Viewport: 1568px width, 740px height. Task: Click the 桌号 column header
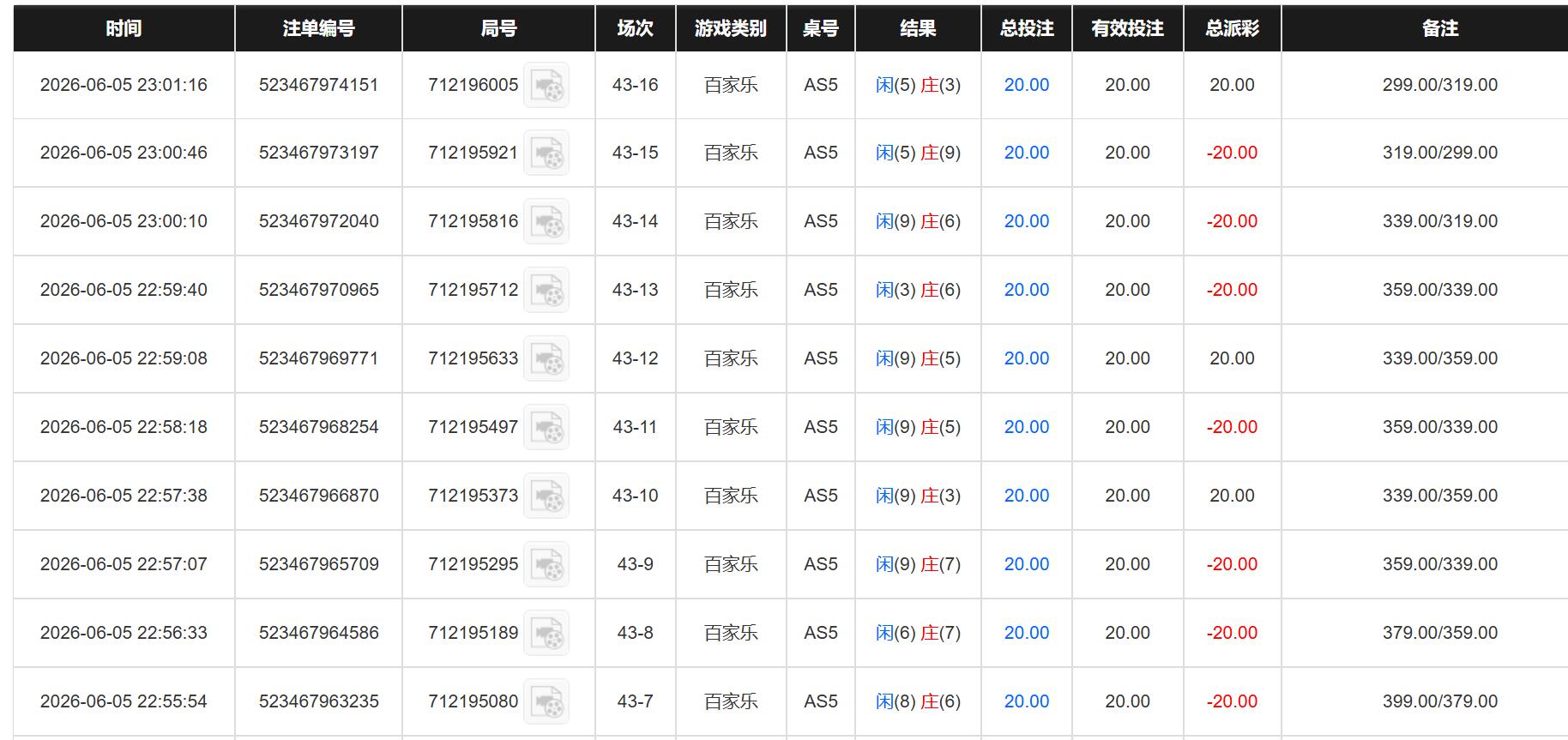point(821,28)
